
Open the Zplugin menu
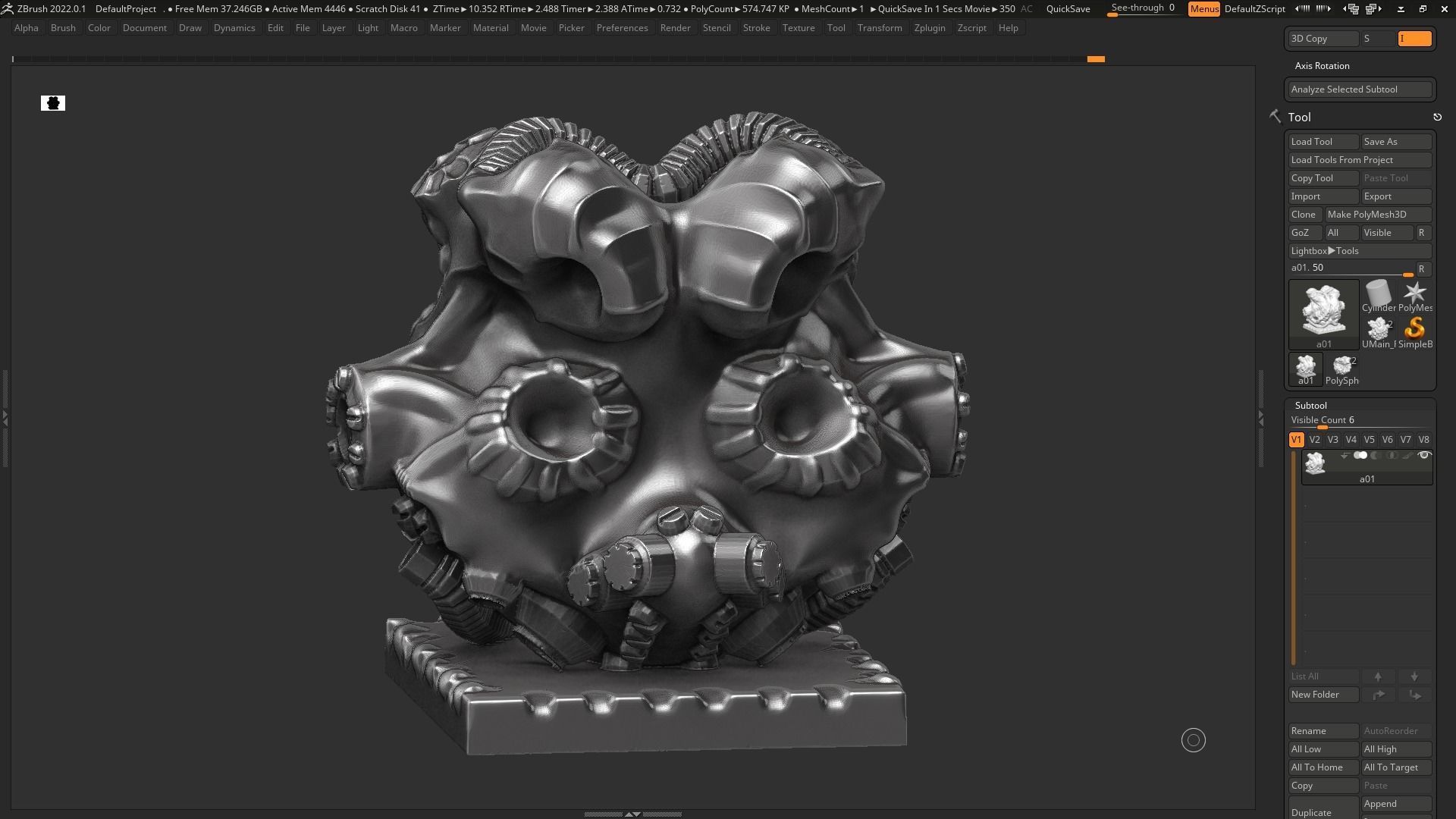[x=930, y=28]
